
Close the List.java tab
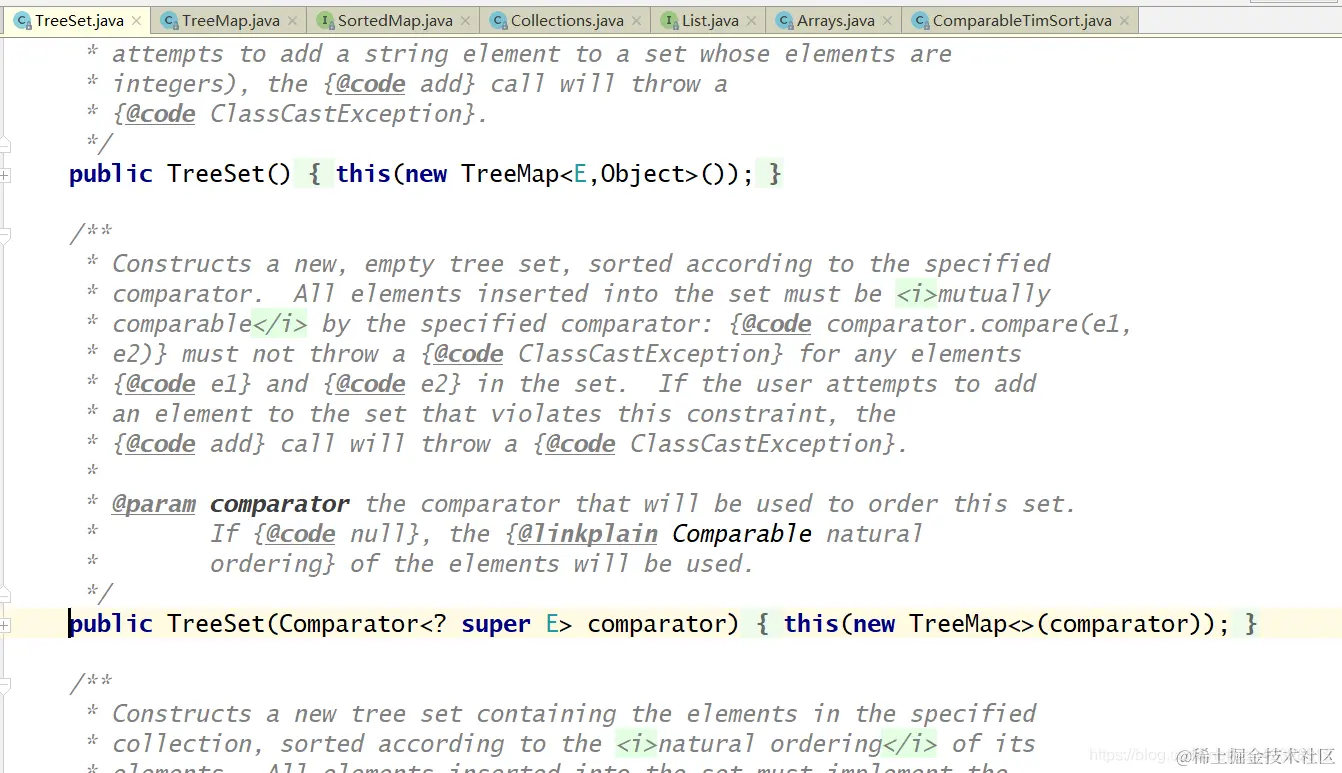point(753,21)
